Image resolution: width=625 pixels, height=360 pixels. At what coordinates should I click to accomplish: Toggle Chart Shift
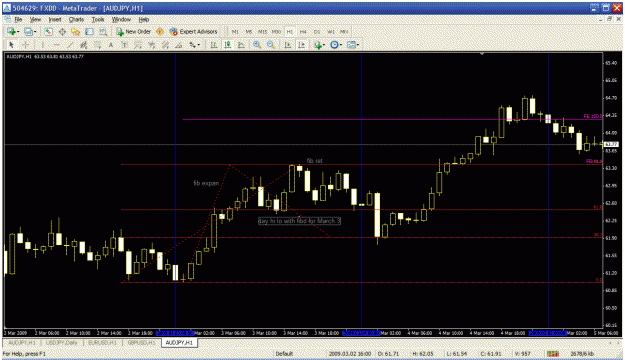302,45
